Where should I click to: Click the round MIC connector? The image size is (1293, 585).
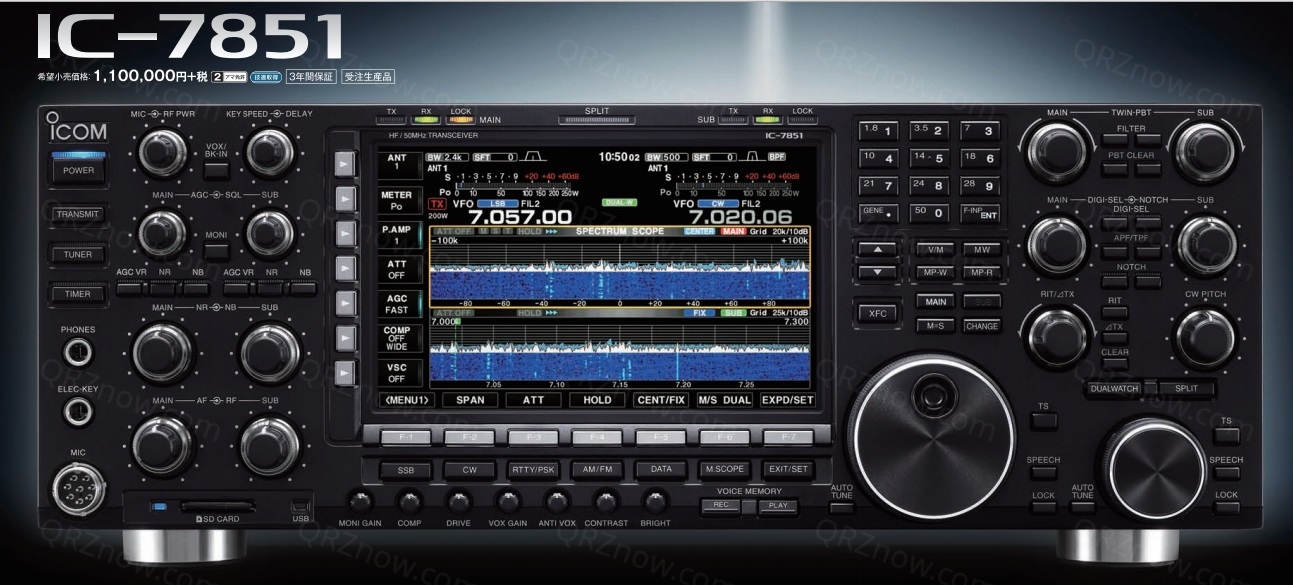click(x=78, y=489)
